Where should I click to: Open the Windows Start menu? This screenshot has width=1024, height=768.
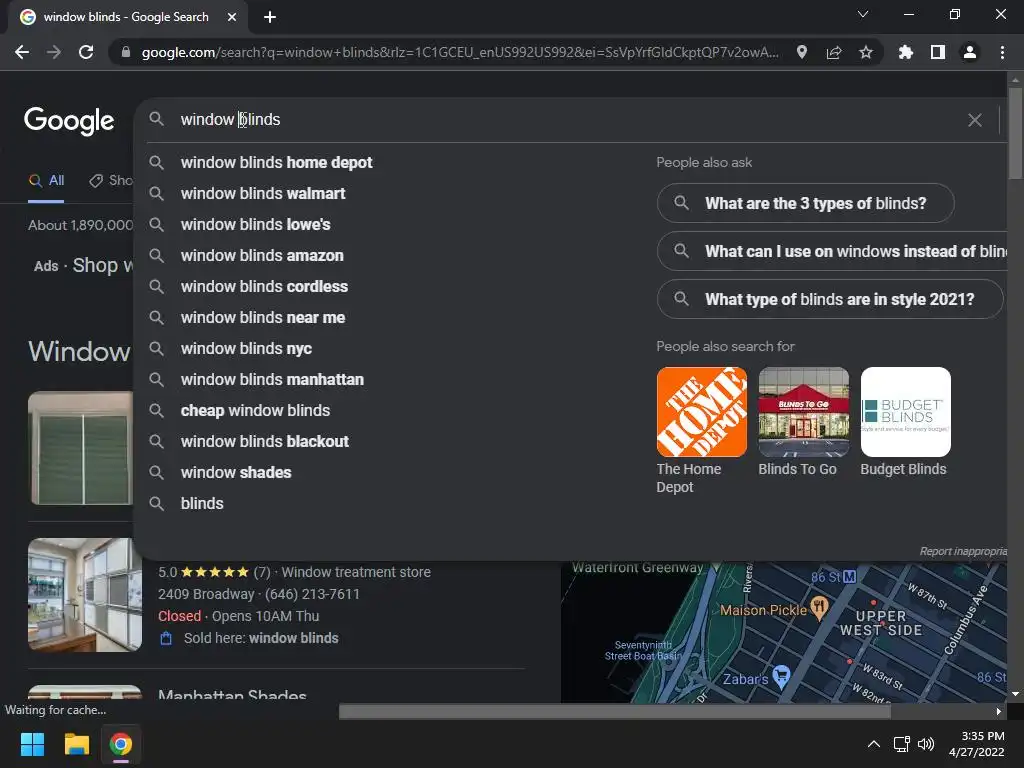(x=32, y=744)
